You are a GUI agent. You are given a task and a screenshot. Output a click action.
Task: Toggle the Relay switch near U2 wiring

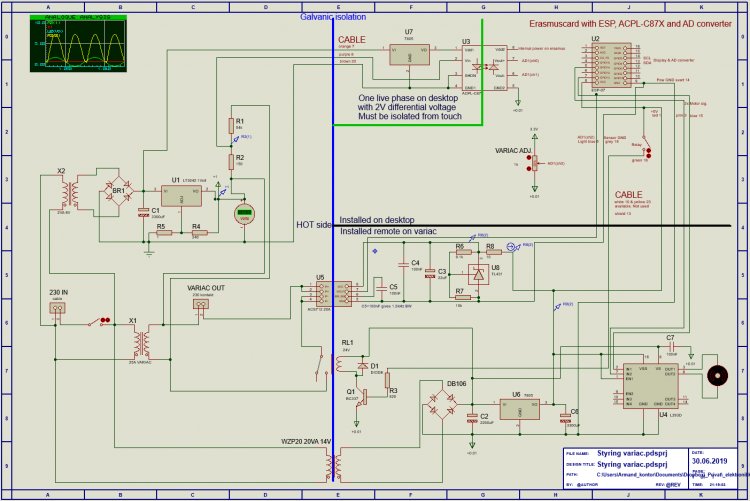click(646, 147)
